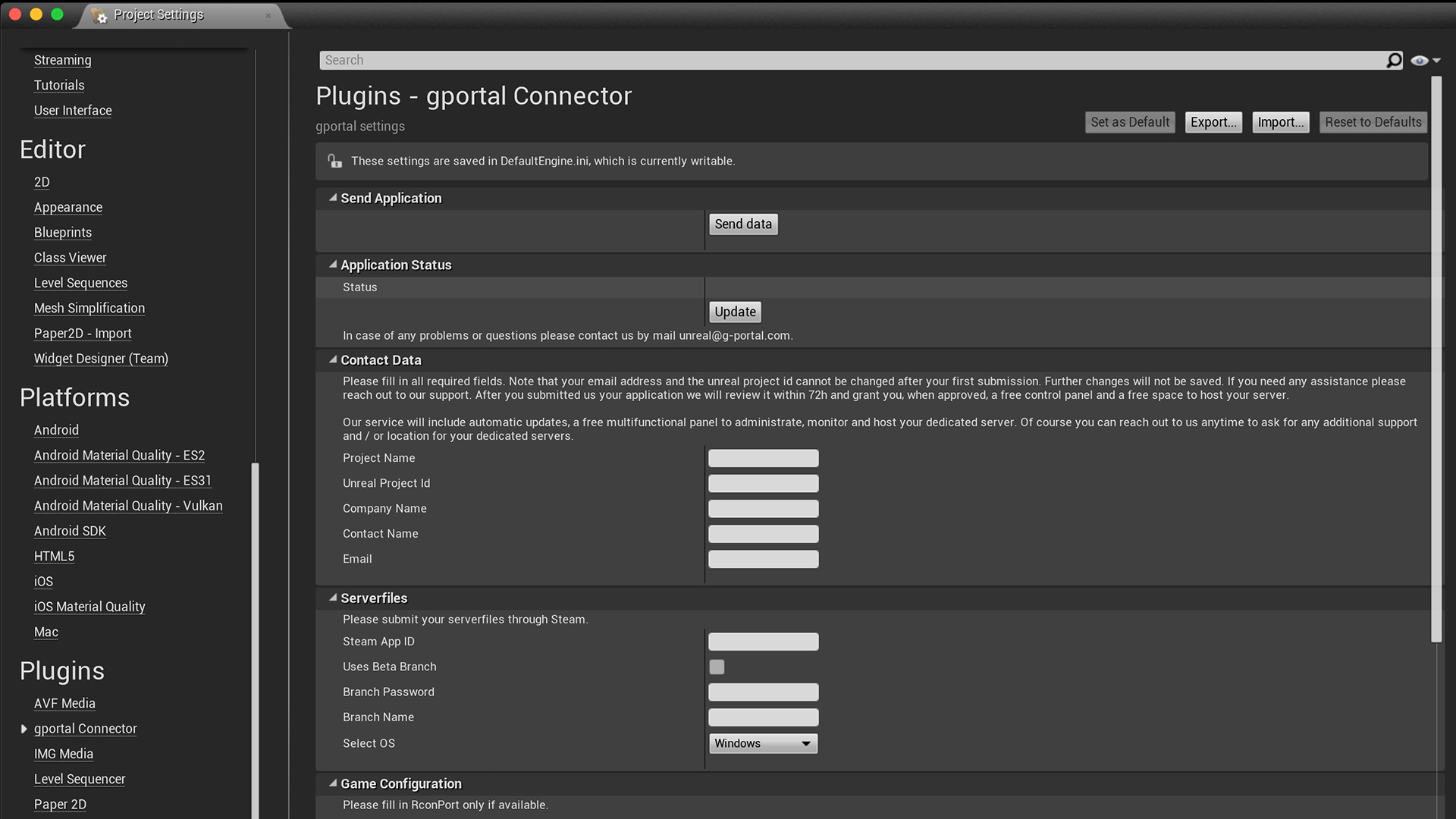Open Class Viewer settings
This screenshot has height=819, width=1456.
coord(70,258)
